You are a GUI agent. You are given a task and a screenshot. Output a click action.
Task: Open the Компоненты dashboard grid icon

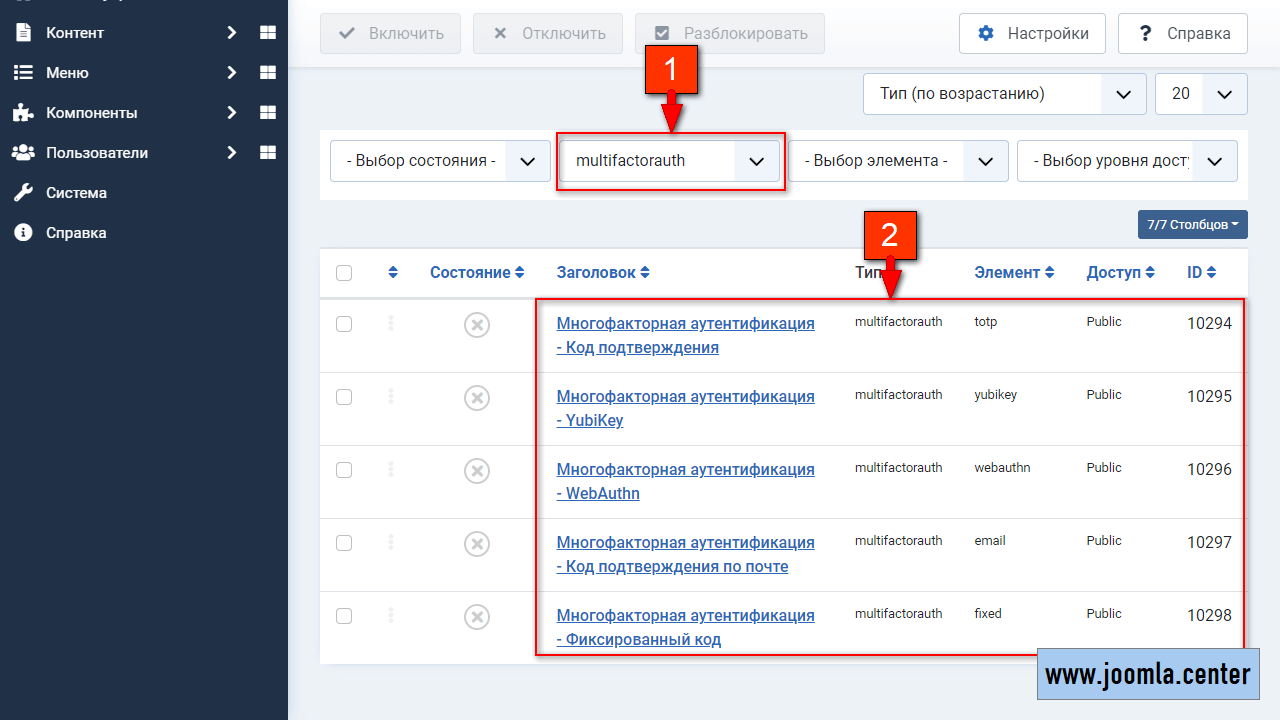pos(267,113)
